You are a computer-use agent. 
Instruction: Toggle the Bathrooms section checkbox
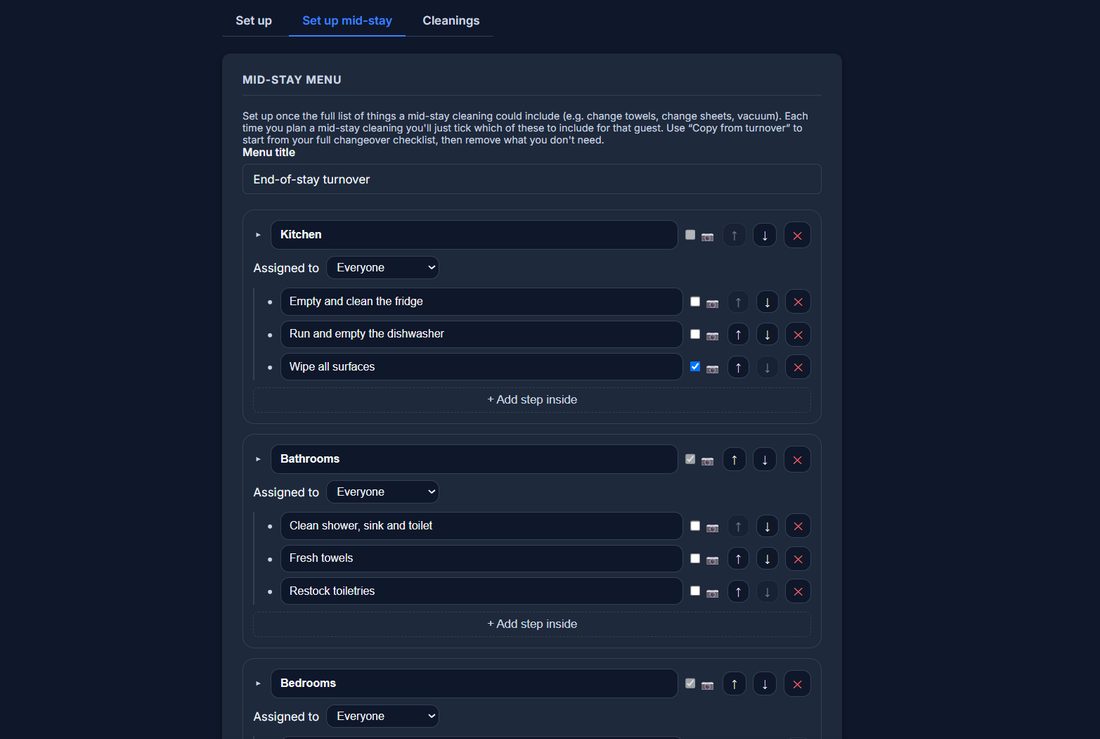(690, 459)
